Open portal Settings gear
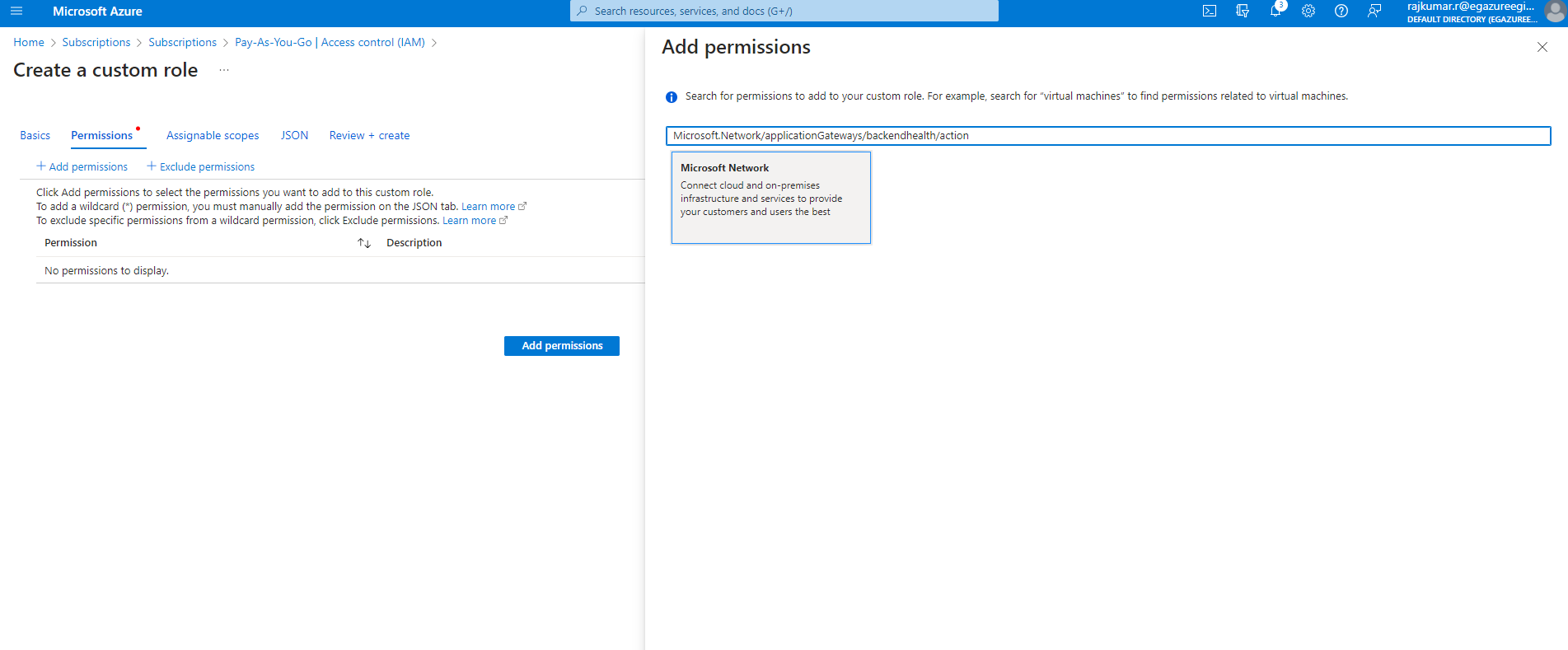This screenshot has width=1568, height=650. coord(1308,12)
